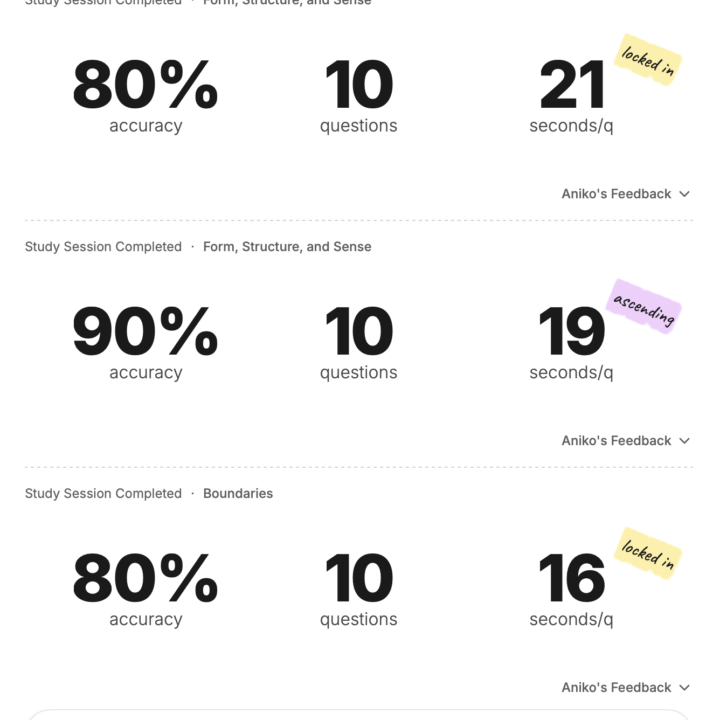Image resolution: width=706 pixels, height=720 pixels.
Task: Select 80% accuracy in the Boundaries session
Action: 145,589
